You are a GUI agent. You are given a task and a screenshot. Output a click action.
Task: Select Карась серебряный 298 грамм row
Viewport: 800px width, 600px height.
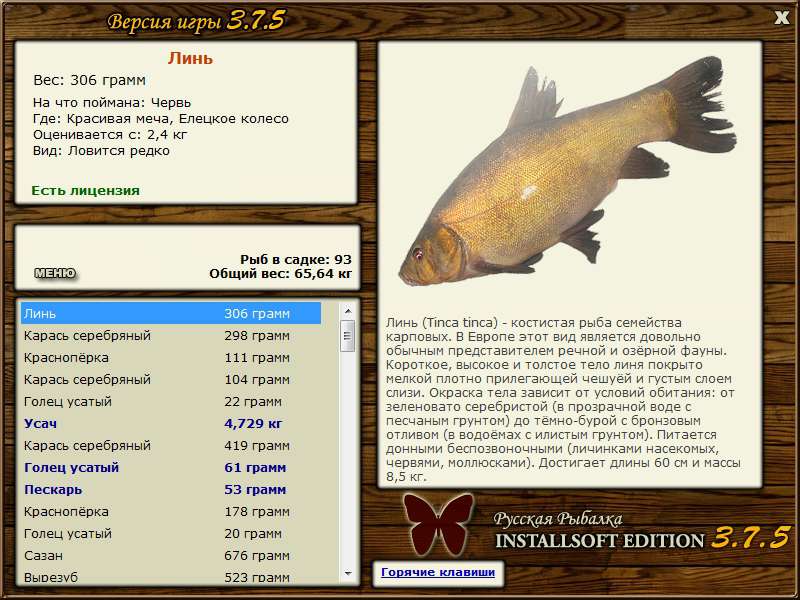click(171, 335)
